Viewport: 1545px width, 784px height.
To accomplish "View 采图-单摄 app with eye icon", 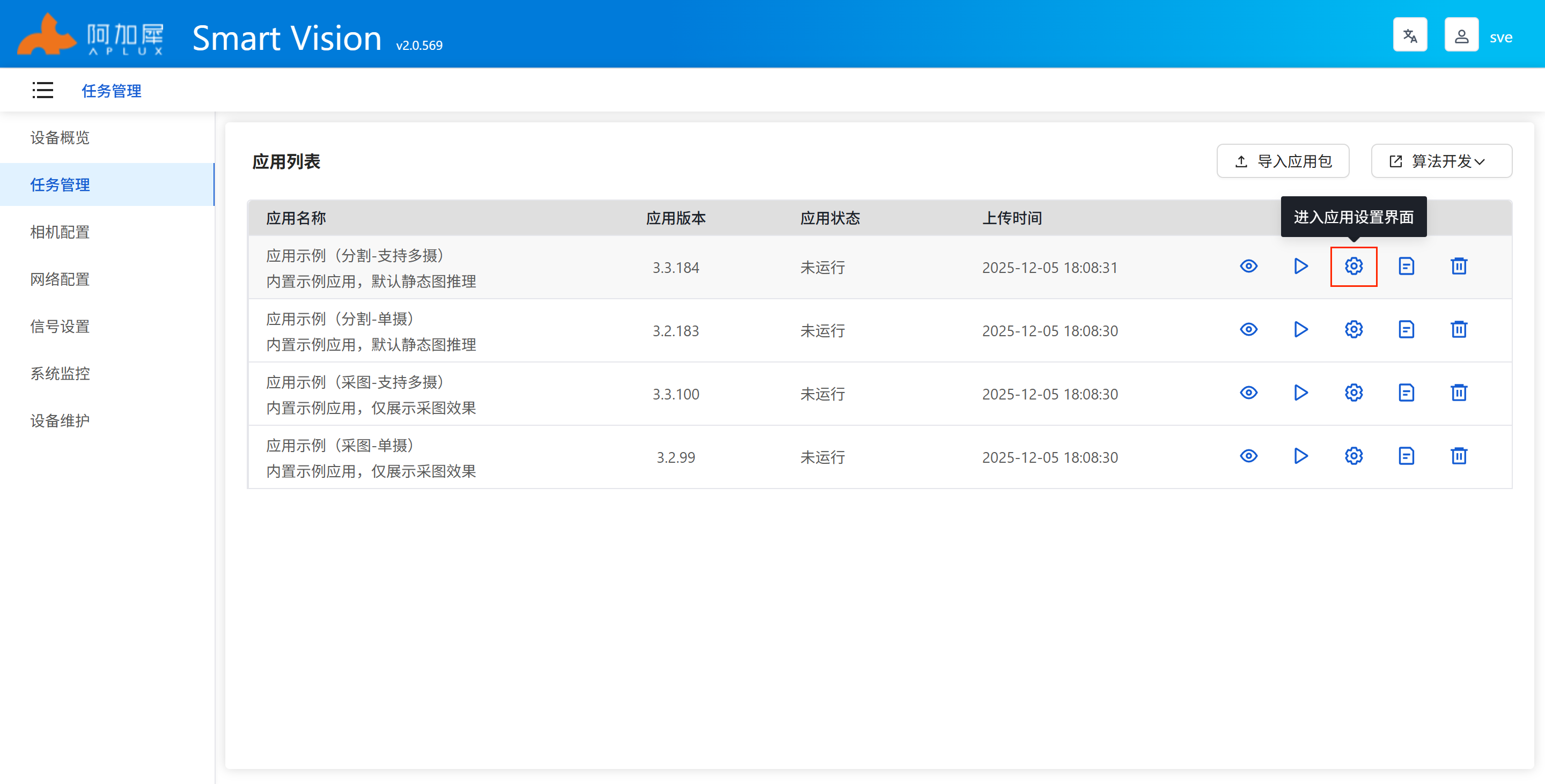I will click(x=1248, y=456).
